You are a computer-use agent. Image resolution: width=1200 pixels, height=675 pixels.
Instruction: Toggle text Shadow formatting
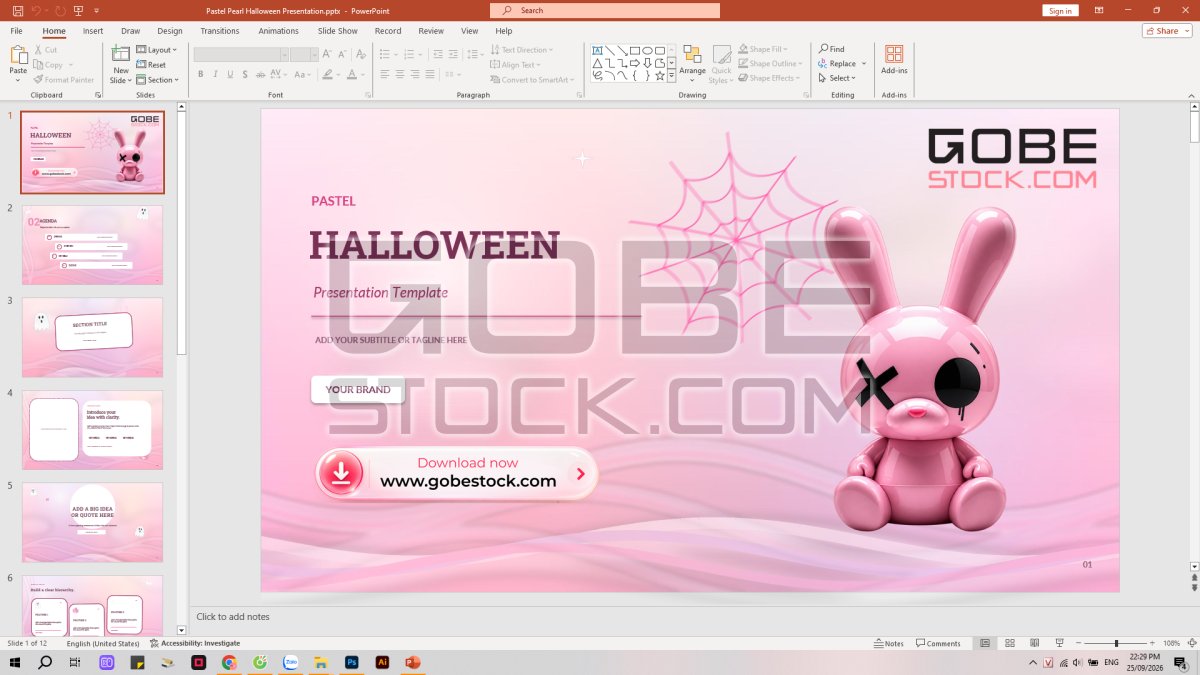point(246,74)
